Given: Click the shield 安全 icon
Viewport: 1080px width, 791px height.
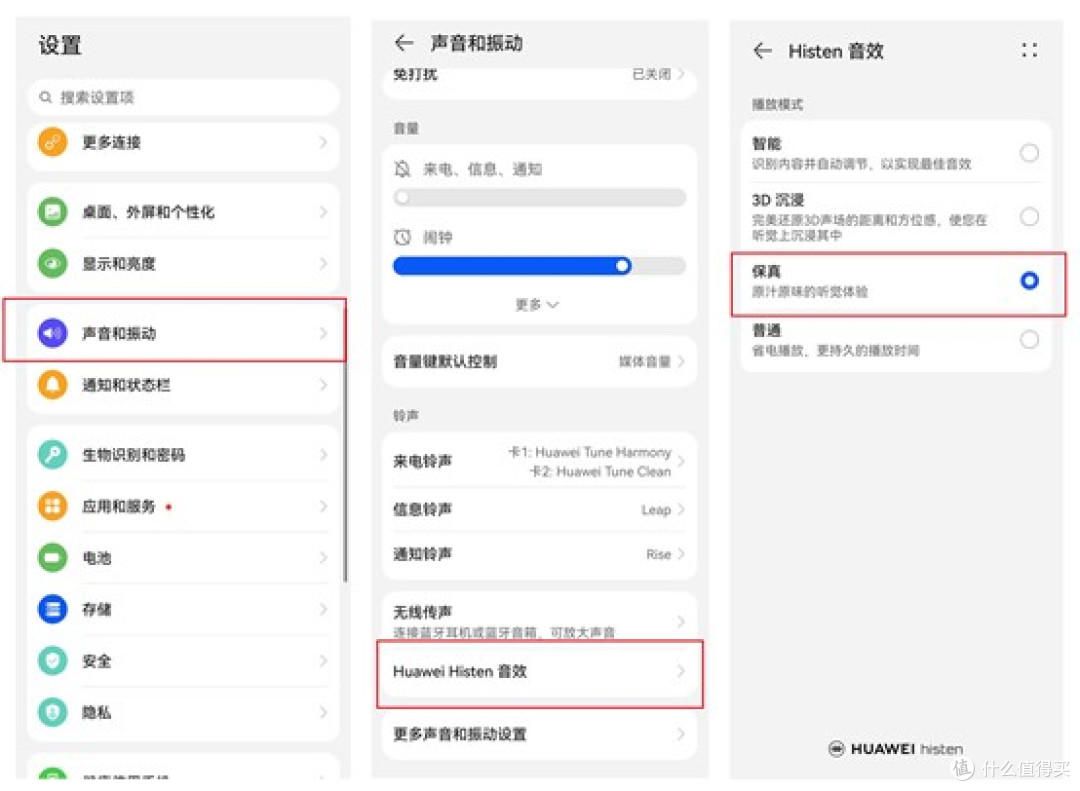Looking at the screenshot, I should 52,661.
